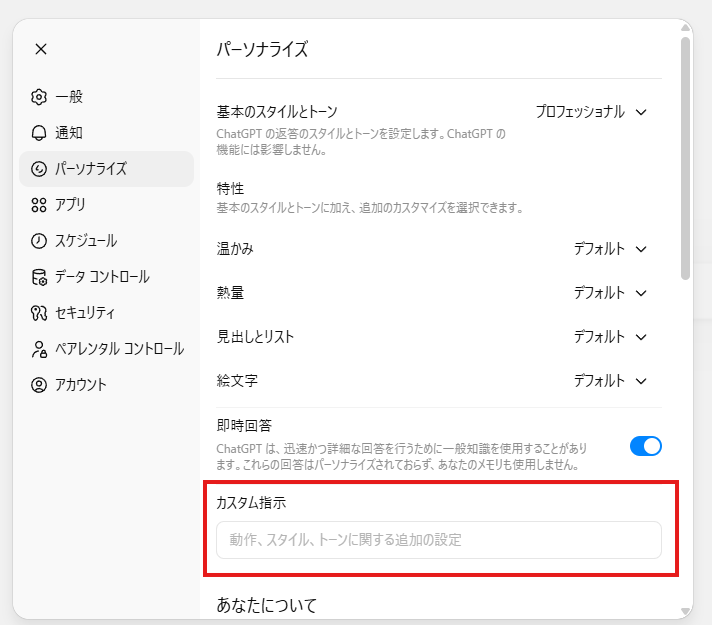Click the カスタム指示 heading

click(251, 503)
